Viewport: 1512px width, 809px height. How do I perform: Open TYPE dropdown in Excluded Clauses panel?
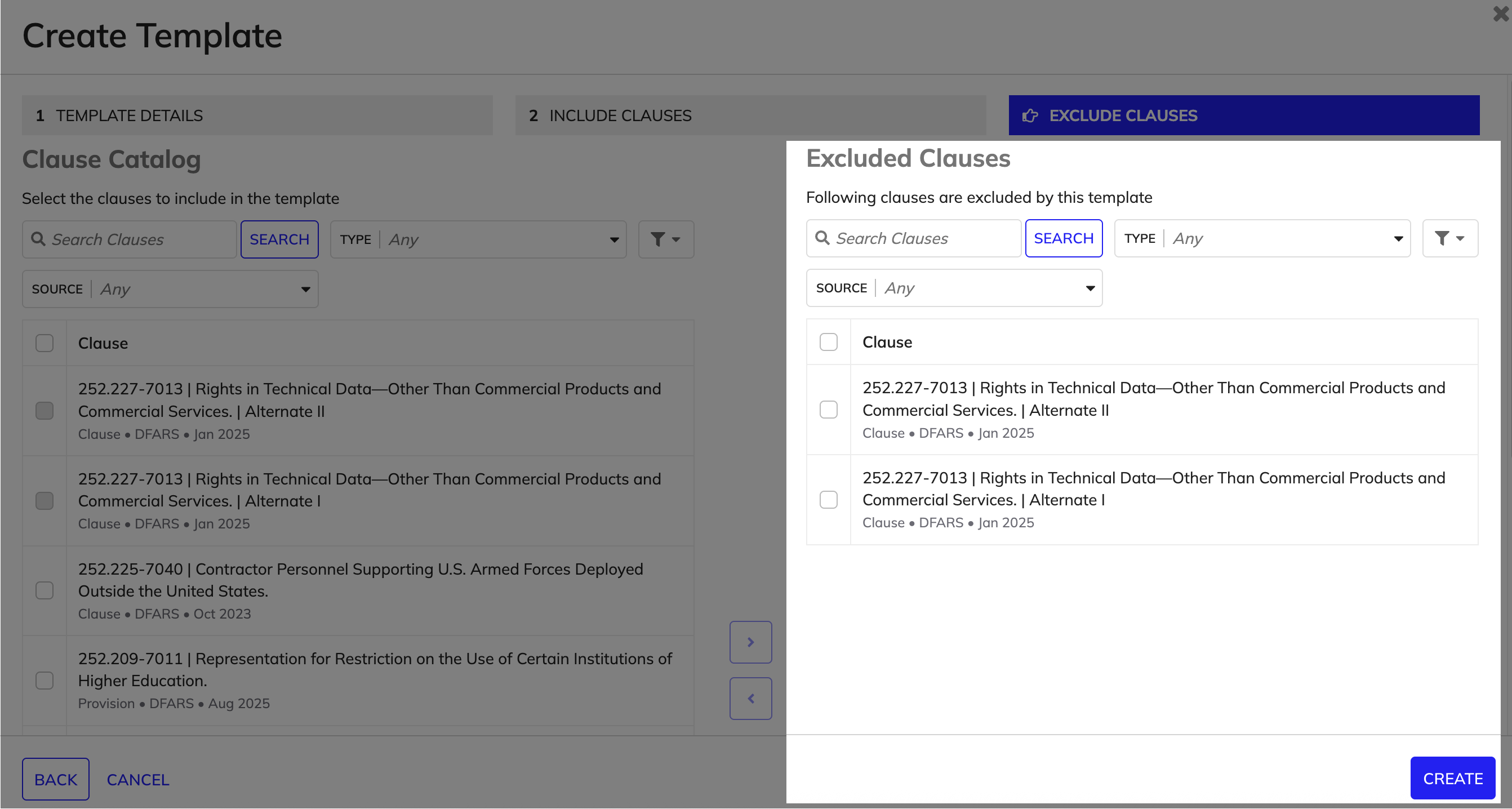click(1262, 238)
